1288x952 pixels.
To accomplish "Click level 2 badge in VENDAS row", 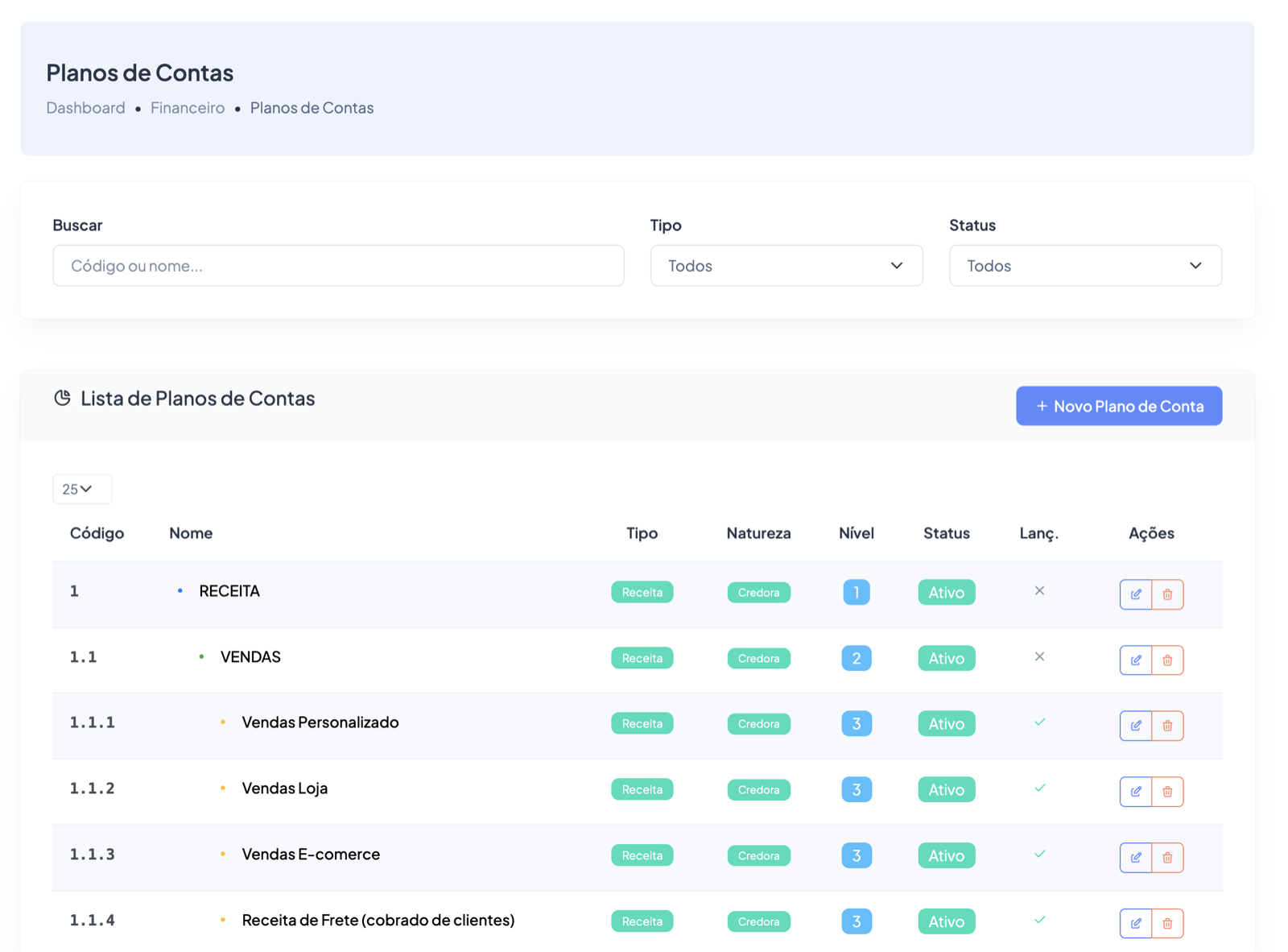I will [857, 659].
